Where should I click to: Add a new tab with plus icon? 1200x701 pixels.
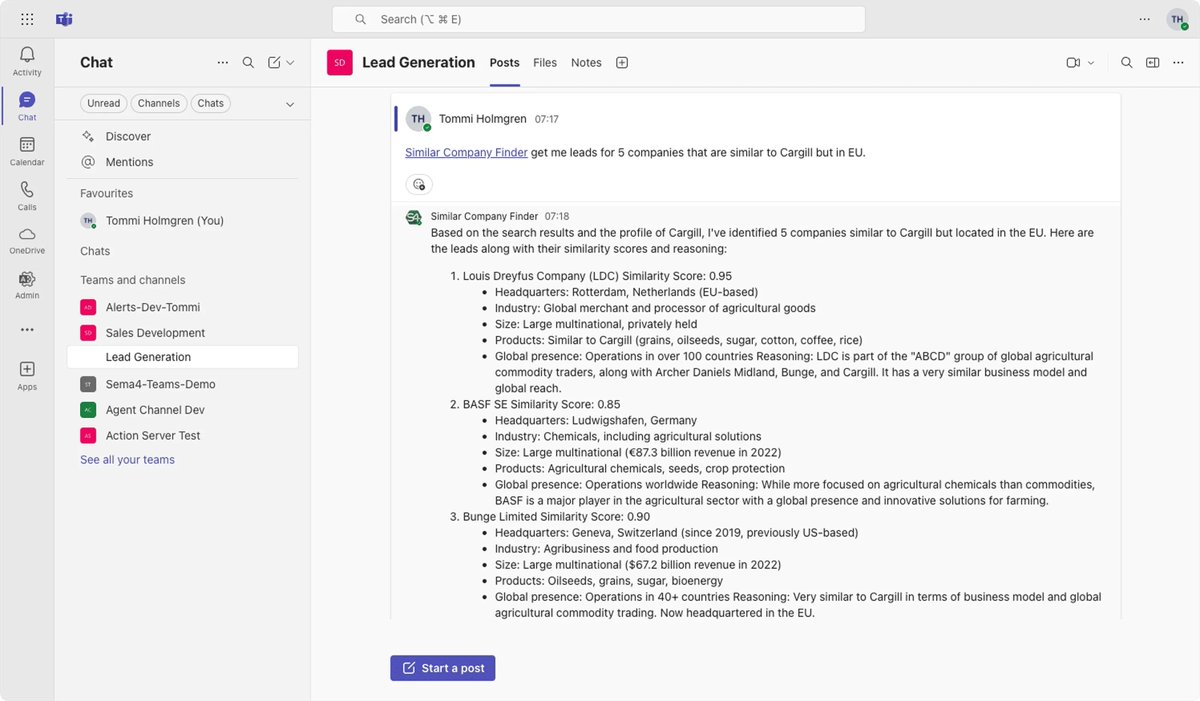(x=622, y=62)
